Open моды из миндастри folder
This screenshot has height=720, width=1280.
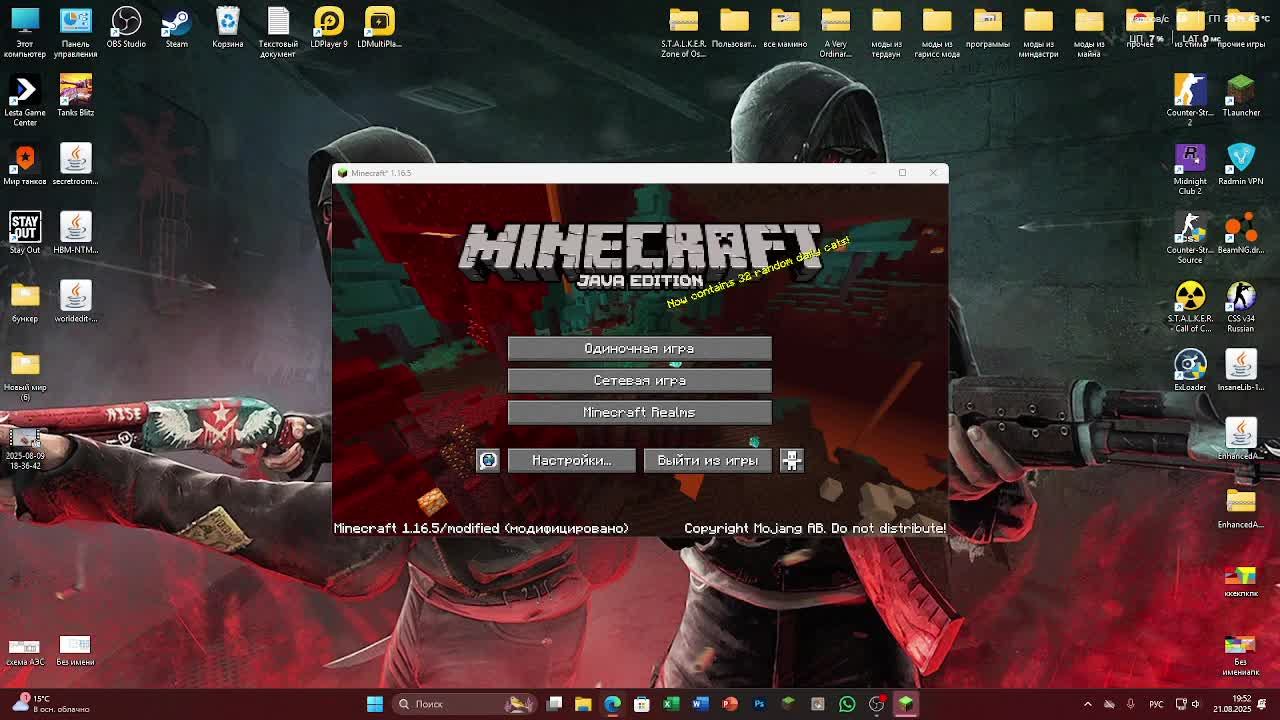[1038, 32]
